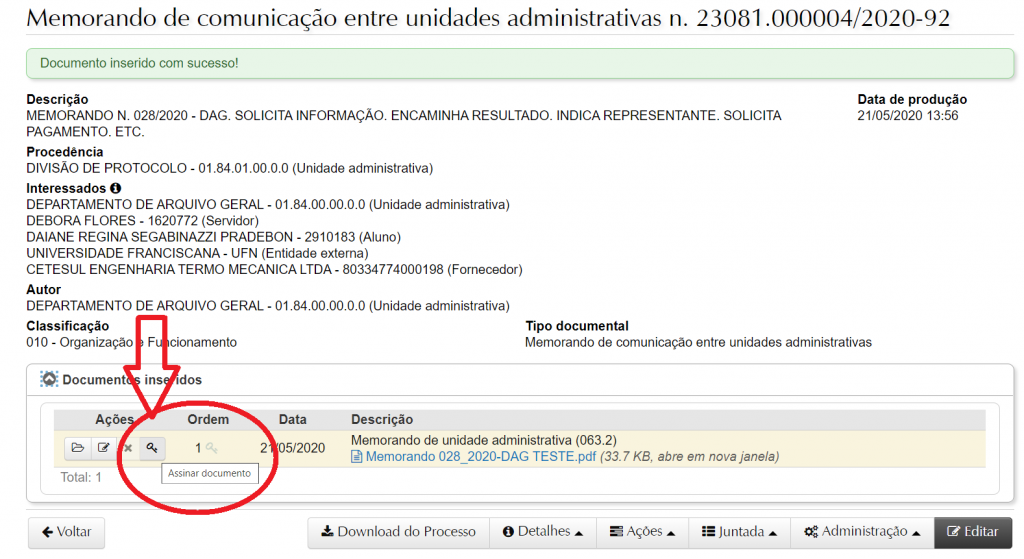Viewport: 1024px width, 559px height.
Task: Open the Administração dropdown menu
Action: 862,532
